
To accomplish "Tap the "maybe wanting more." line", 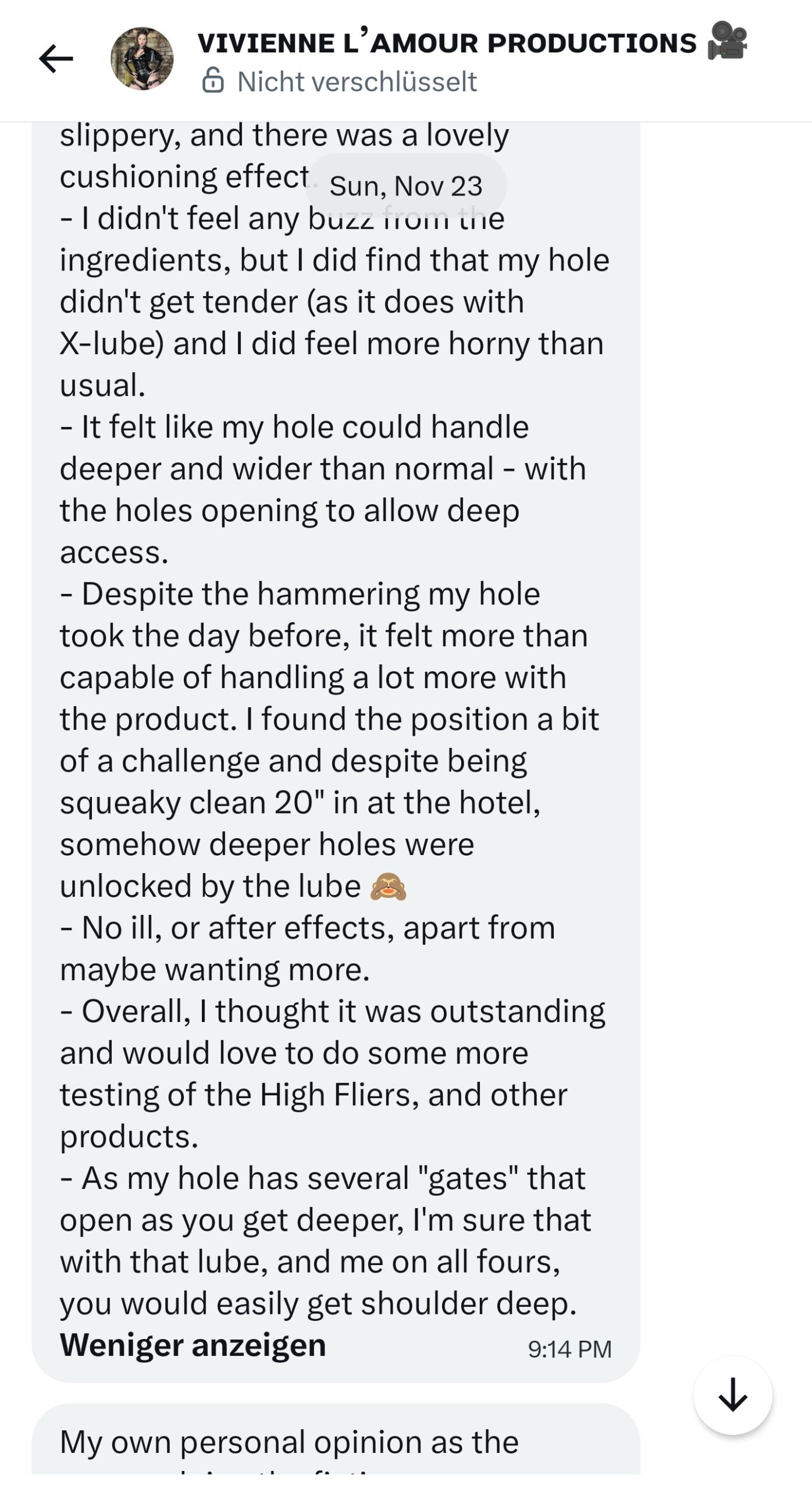I will coord(215,970).
